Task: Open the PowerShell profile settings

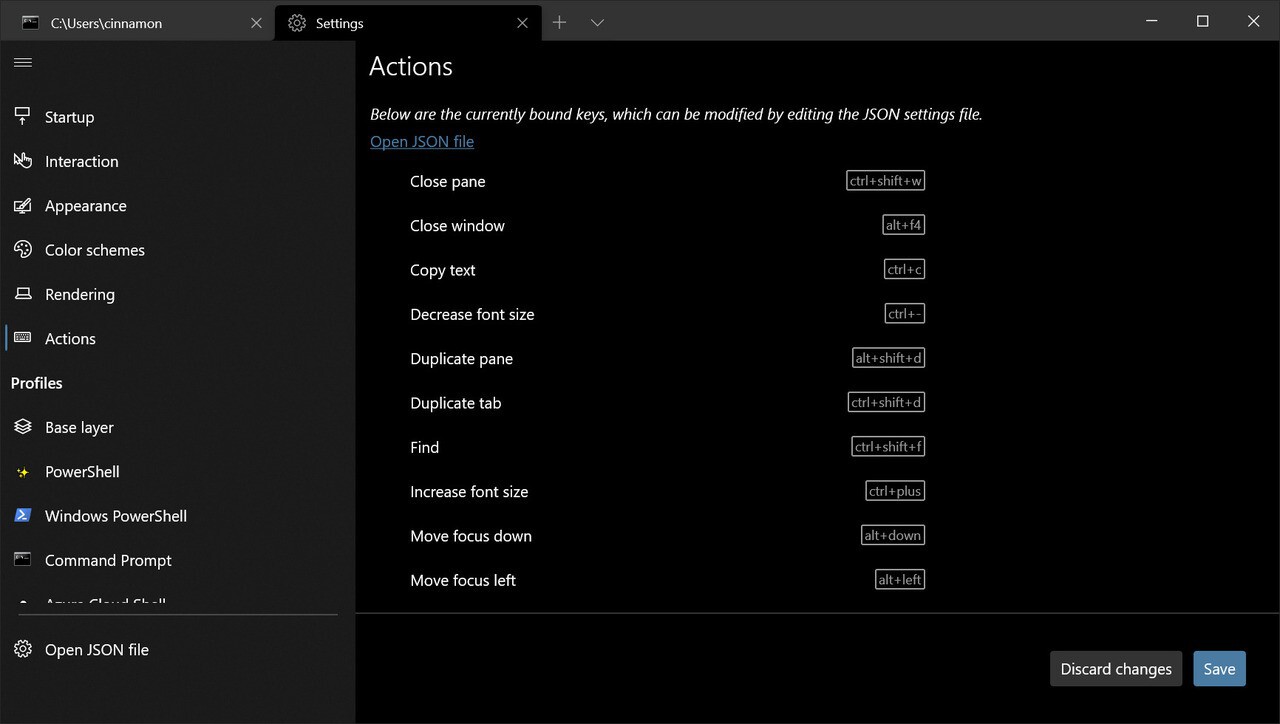Action: point(82,472)
